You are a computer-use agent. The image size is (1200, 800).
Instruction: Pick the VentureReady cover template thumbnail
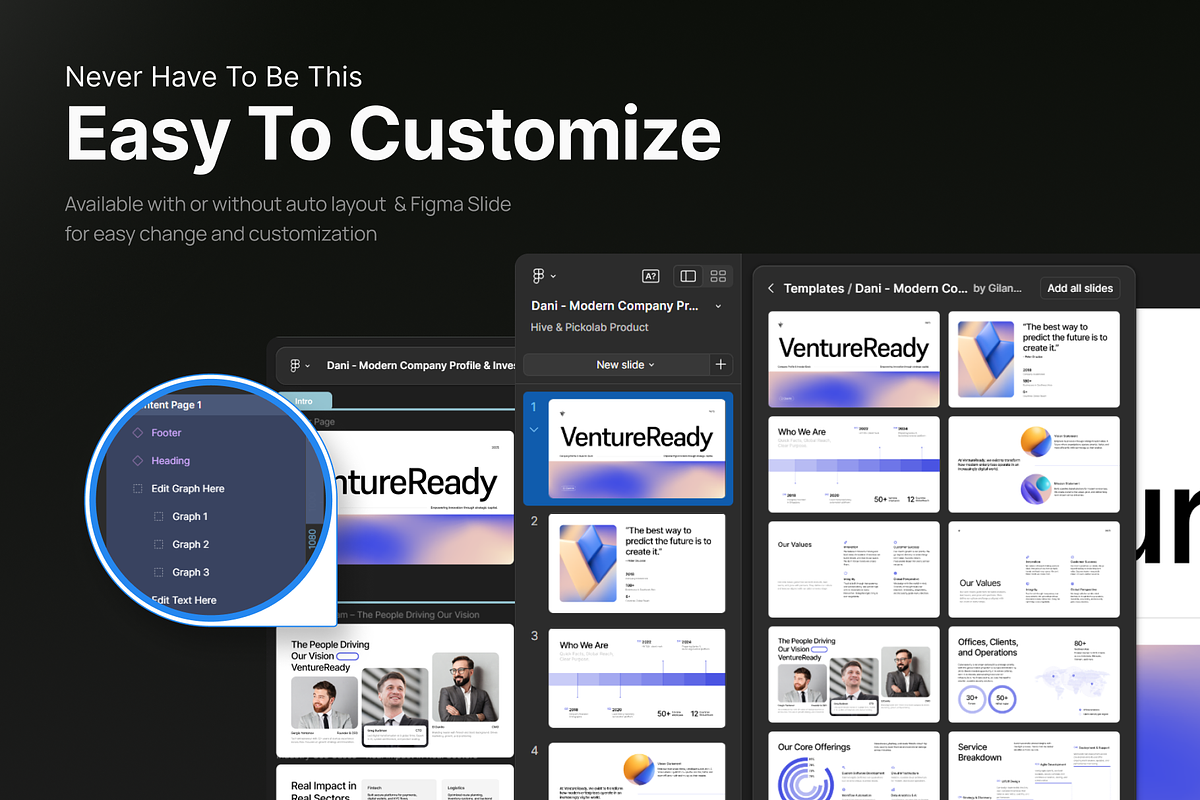pyautogui.click(x=854, y=358)
